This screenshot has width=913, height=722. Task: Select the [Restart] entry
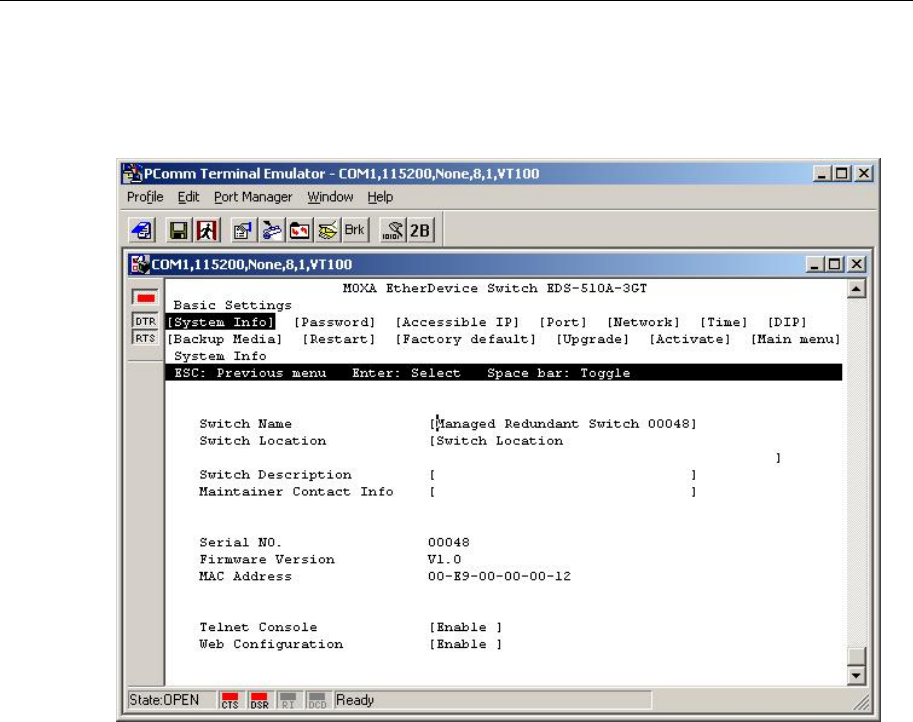[x=339, y=339]
